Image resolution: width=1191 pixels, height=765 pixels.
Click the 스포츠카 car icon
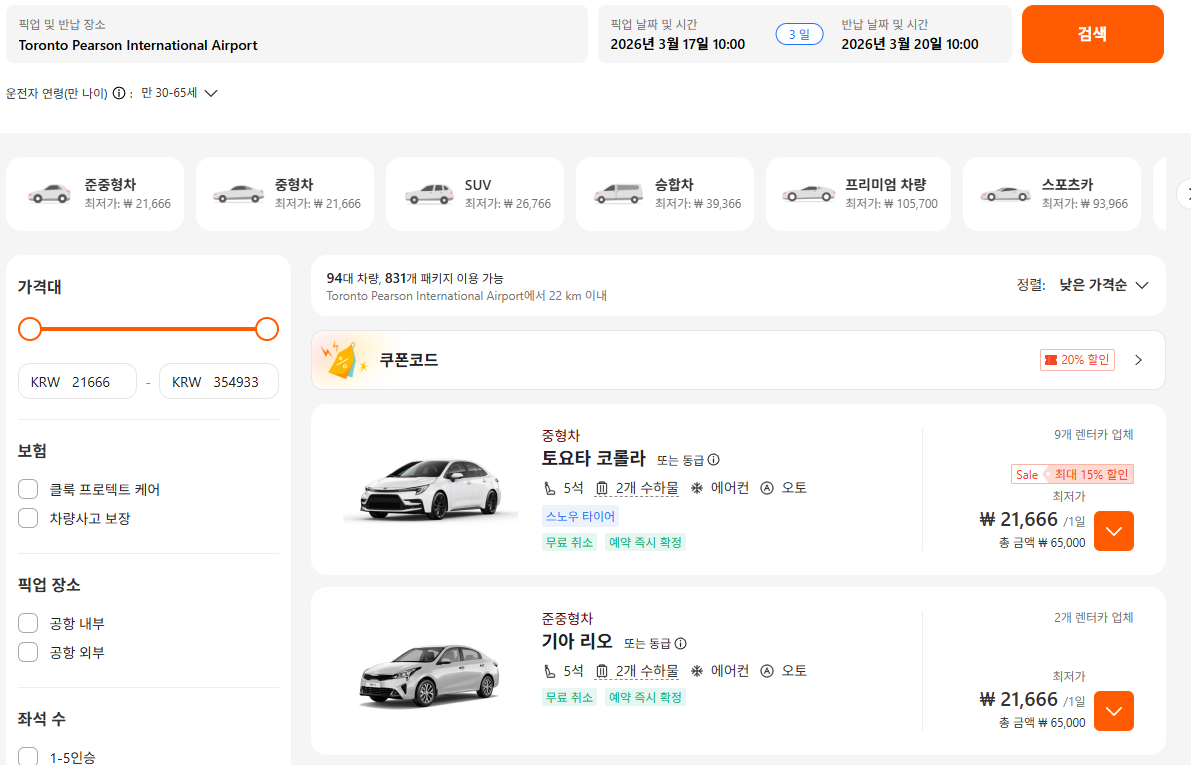[x=1006, y=194]
